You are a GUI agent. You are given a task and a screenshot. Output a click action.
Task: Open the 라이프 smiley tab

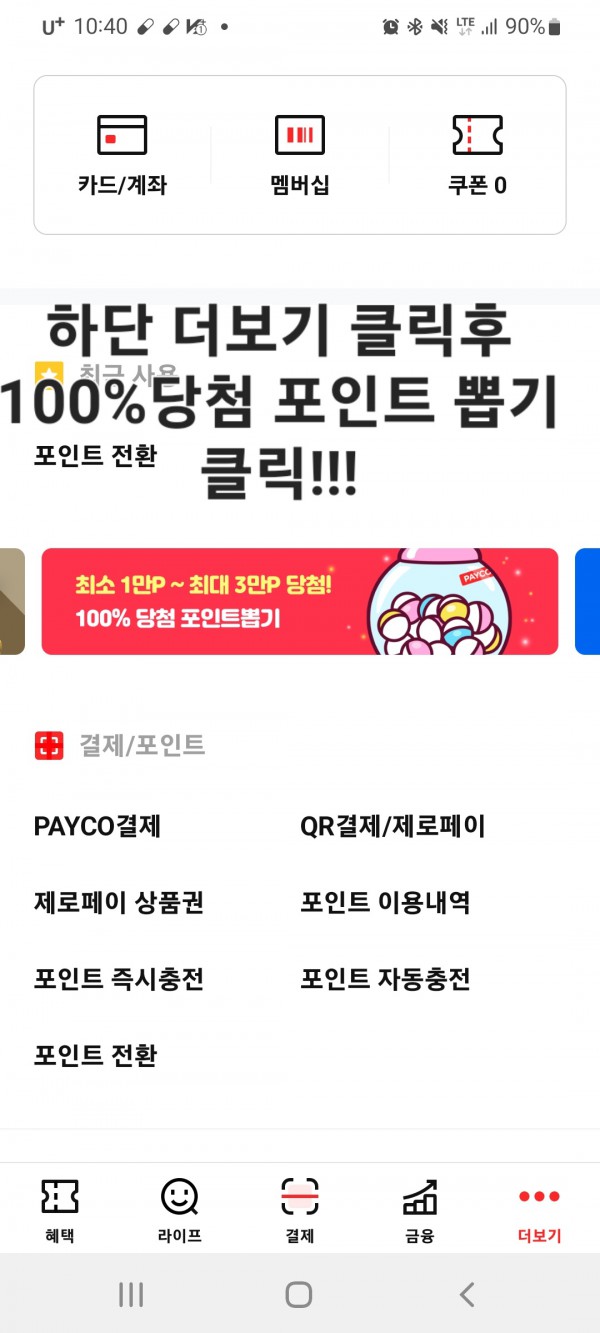pos(179,1196)
